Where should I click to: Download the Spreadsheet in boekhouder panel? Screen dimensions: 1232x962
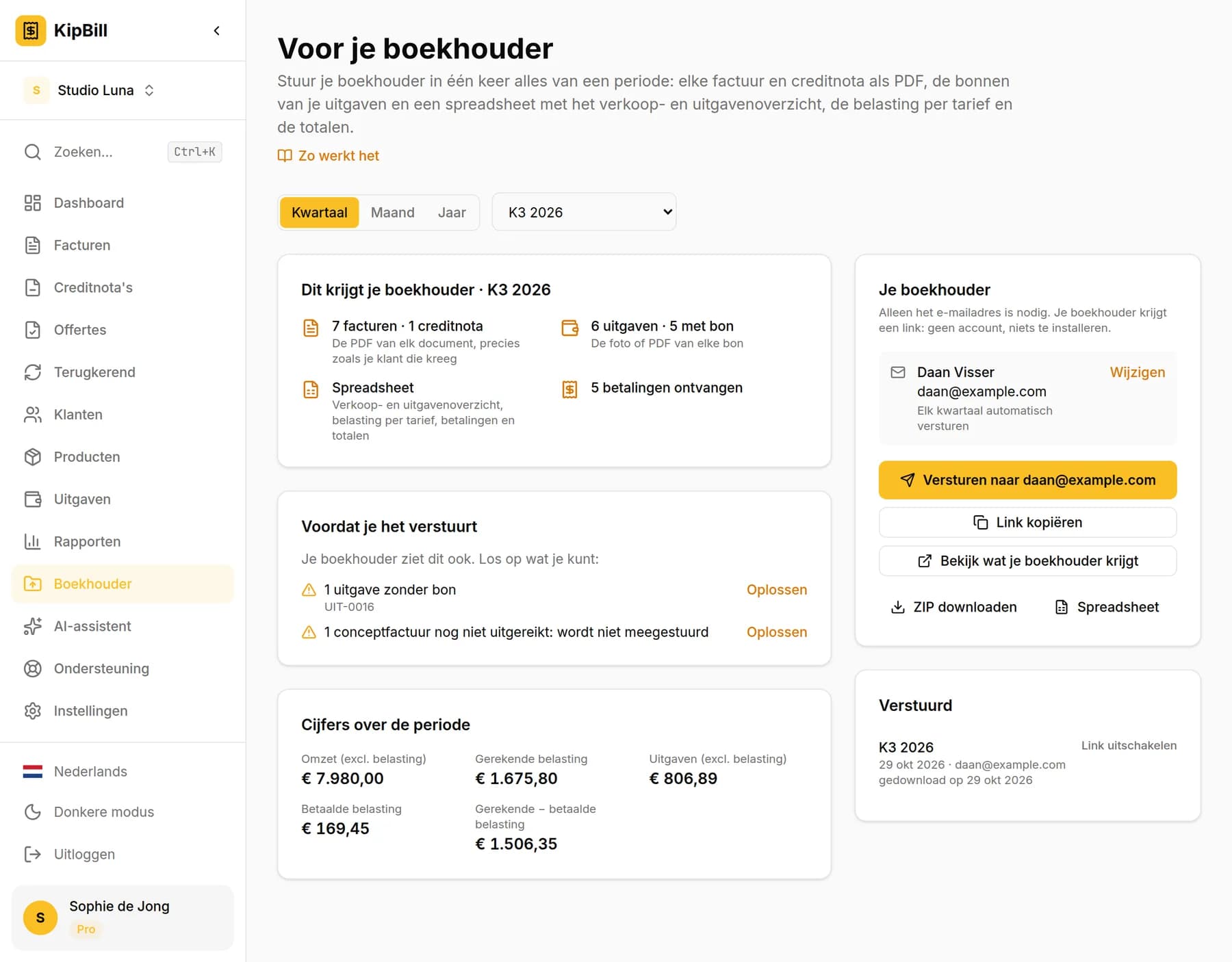point(1107,608)
